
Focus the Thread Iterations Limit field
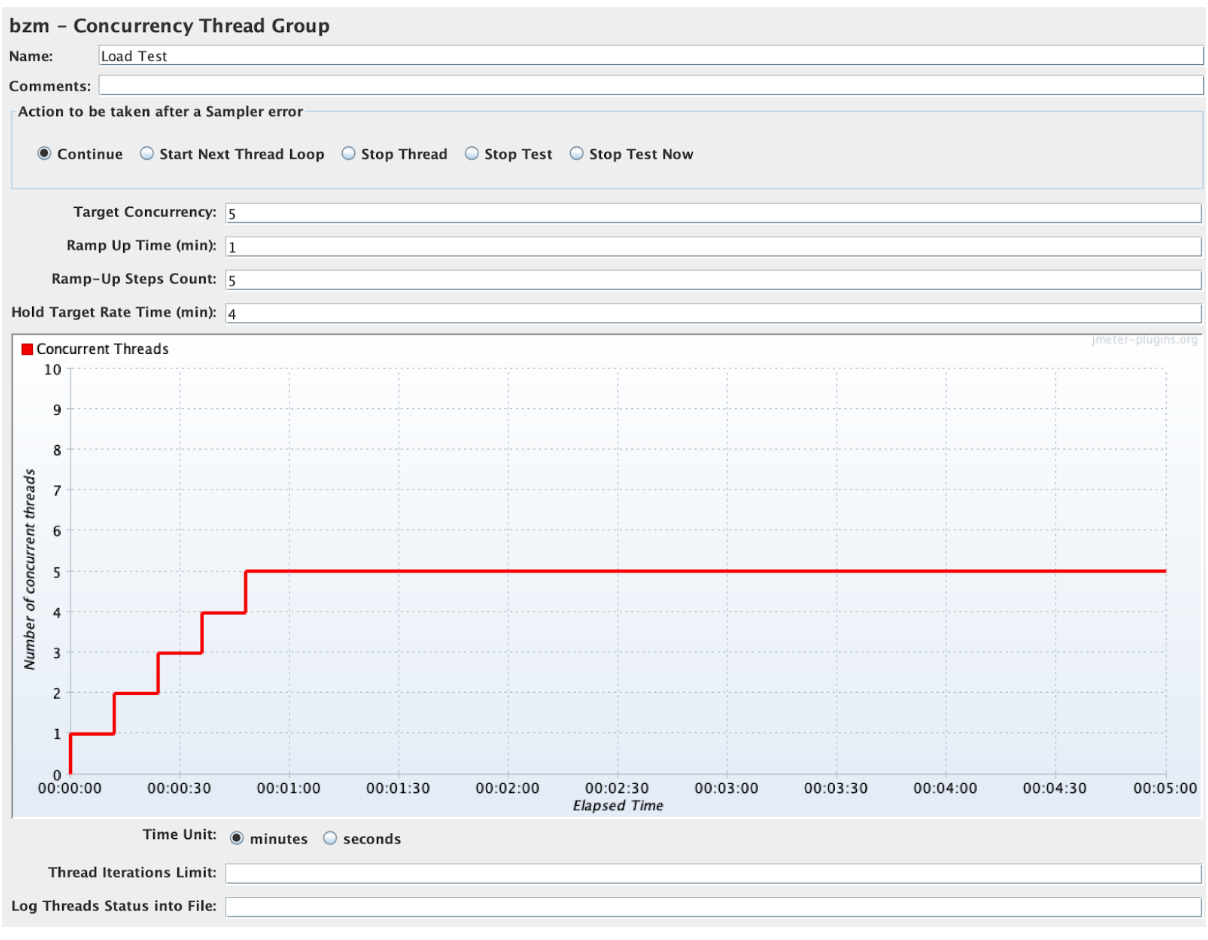712,874
